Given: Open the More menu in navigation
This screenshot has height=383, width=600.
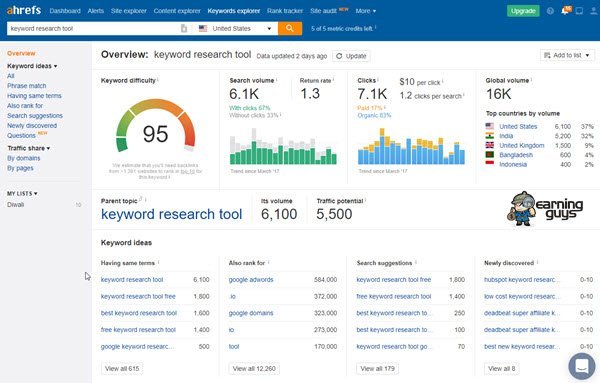Looking at the screenshot, I should click(365, 11).
